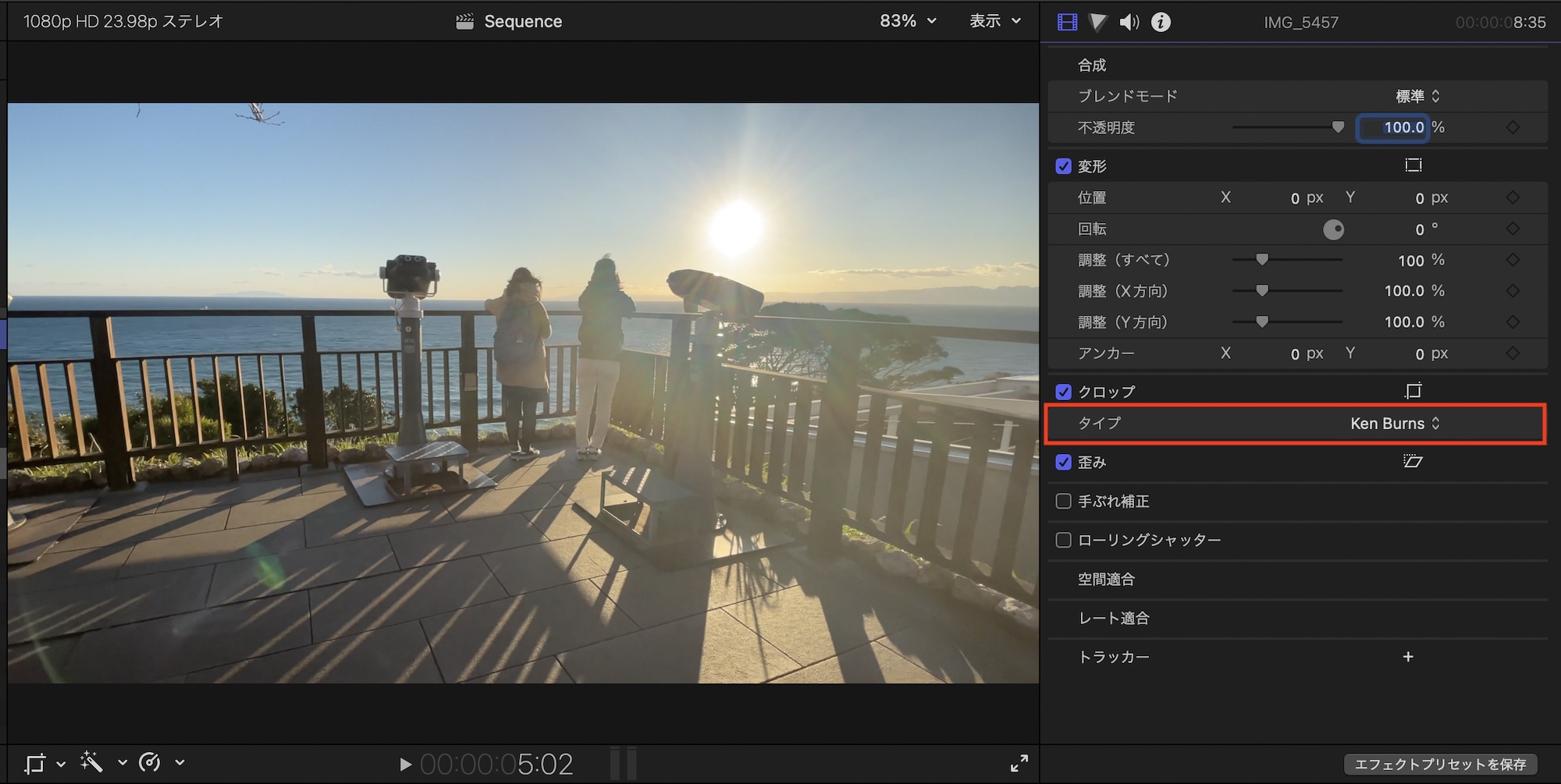
Task: Click エフェクトプリセットを保存 button
Action: point(1440,764)
